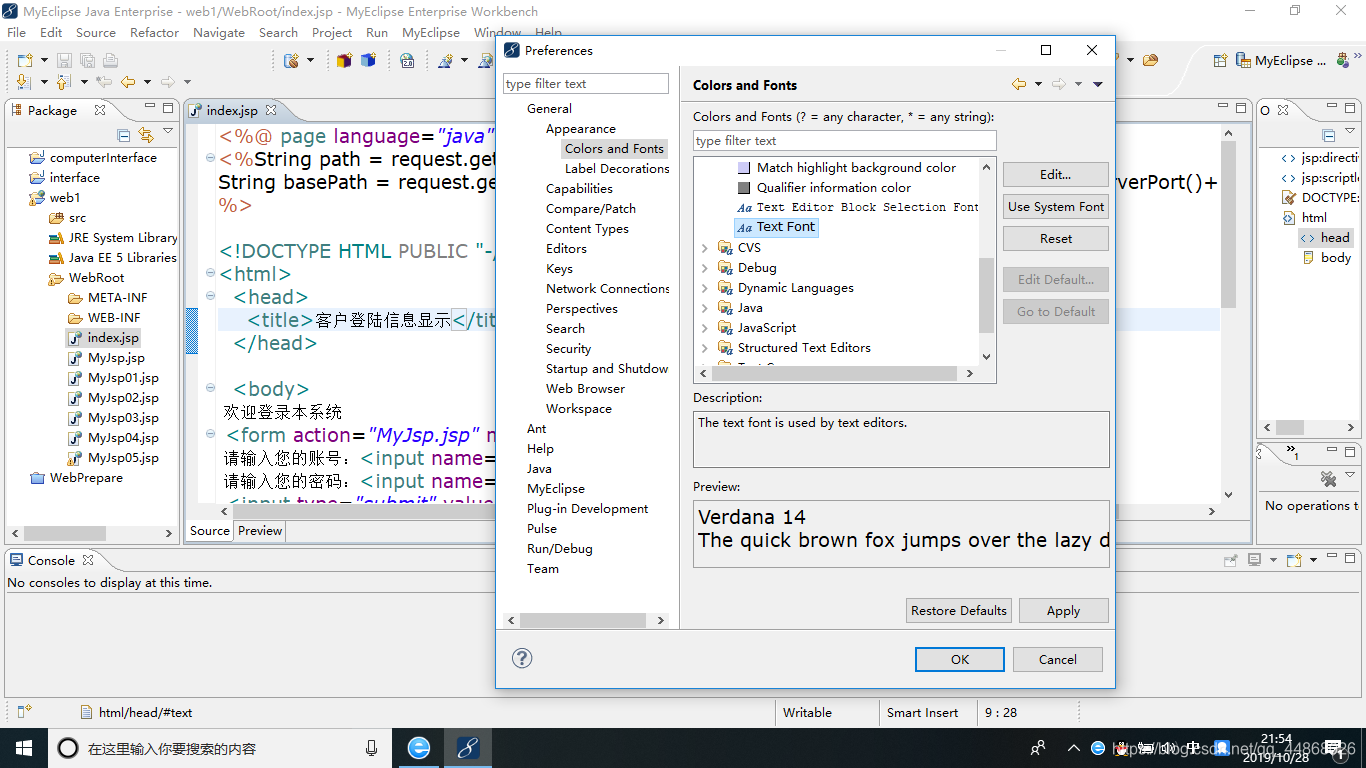Viewport: 1366px width, 768px height.
Task: Click the Apply button
Action: coord(1063,610)
